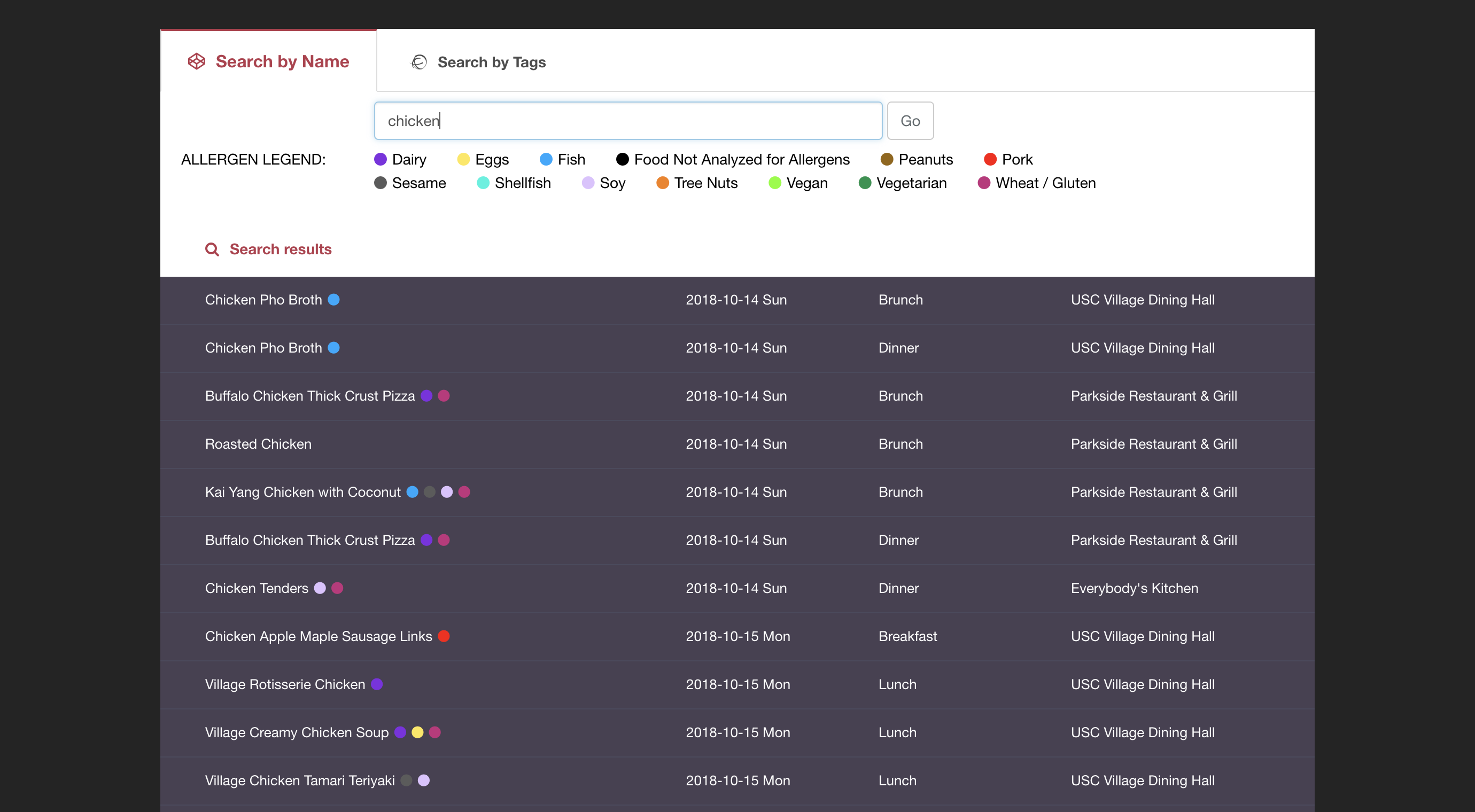Click the Search by Tags icon
The height and width of the screenshot is (812, 1475).
coord(419,62)
